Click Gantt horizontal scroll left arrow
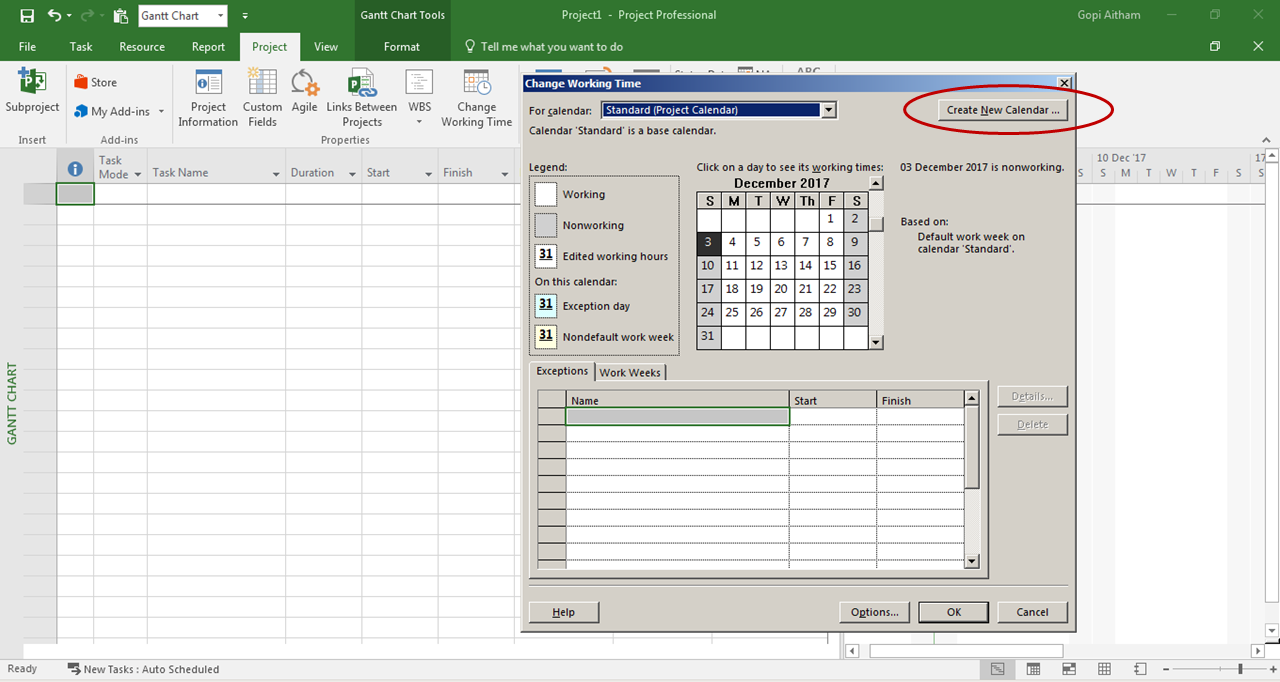 (x=853, y=651)
